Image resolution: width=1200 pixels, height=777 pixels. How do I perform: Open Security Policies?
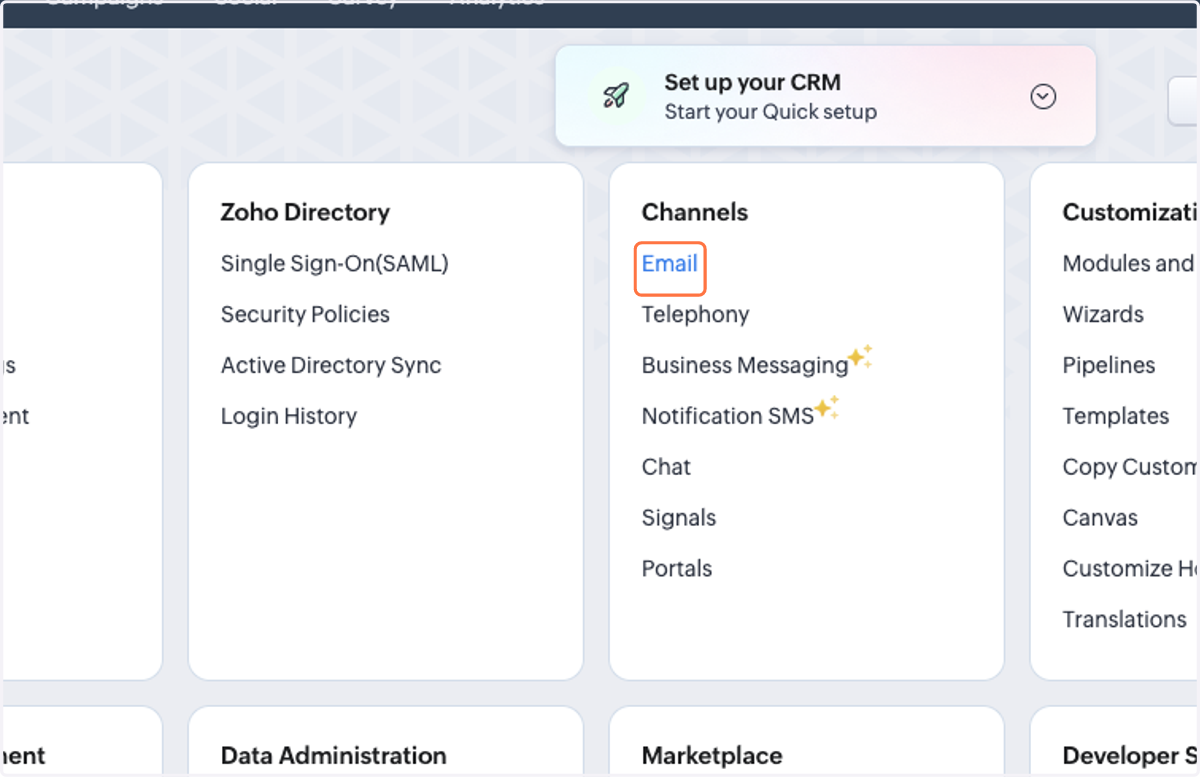305,314
